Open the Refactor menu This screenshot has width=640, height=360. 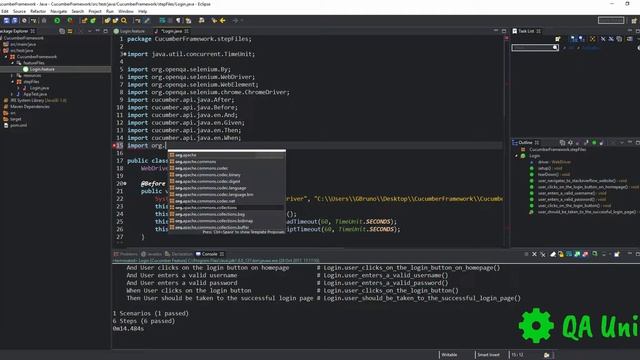(38, 11)
